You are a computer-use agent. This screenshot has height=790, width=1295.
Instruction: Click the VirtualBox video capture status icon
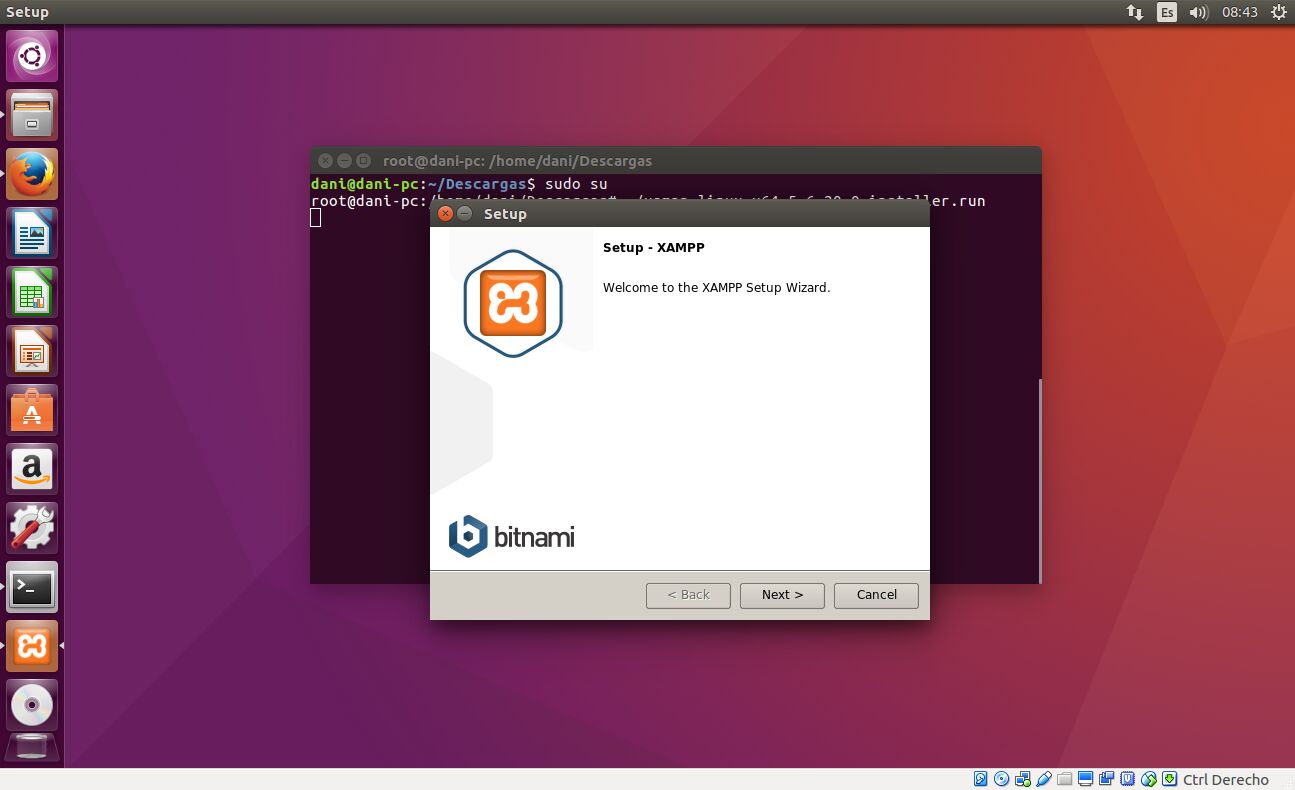click(1107, 779)
